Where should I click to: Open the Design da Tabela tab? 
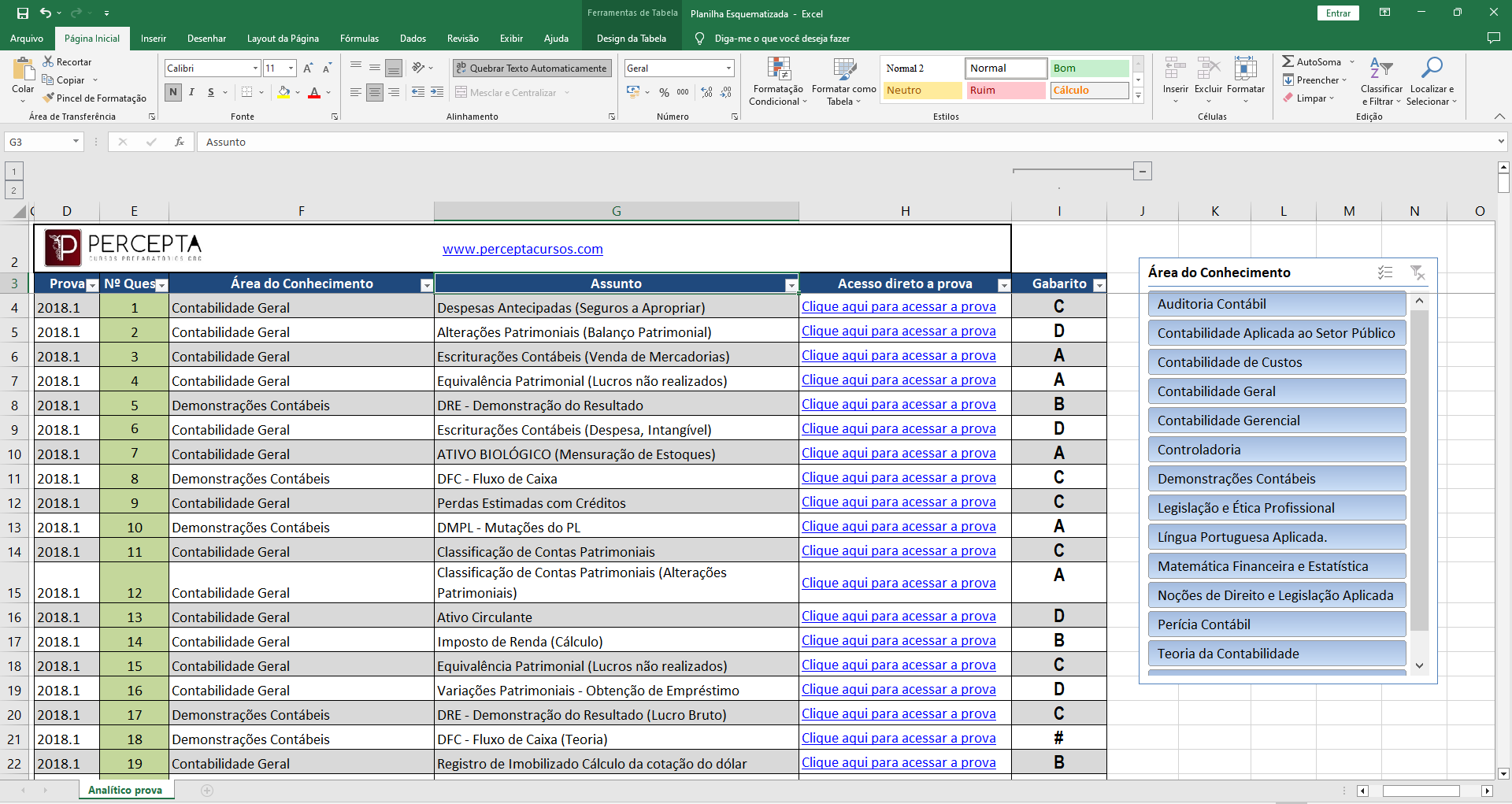[631, 39]
